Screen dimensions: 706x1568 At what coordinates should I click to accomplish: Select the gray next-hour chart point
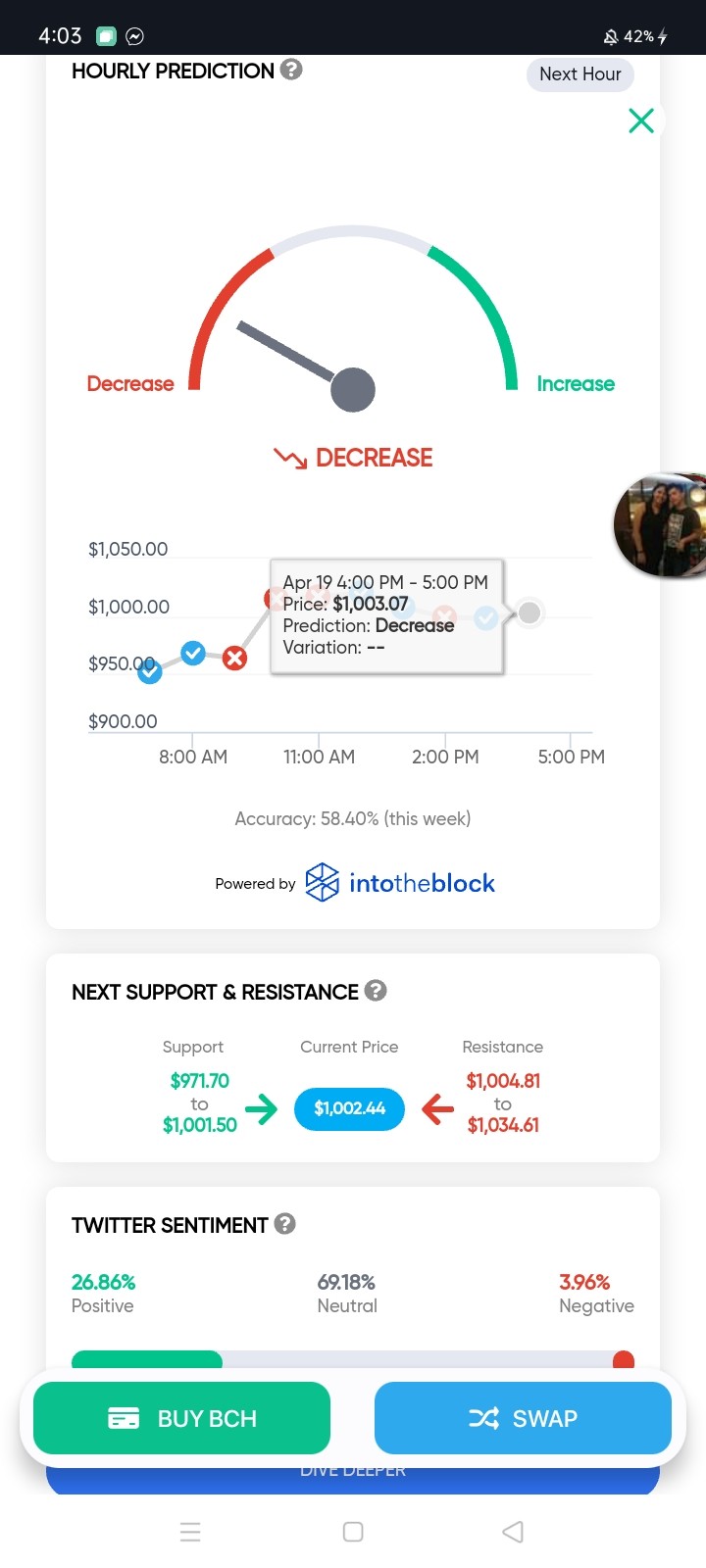(x=529, y=612)
